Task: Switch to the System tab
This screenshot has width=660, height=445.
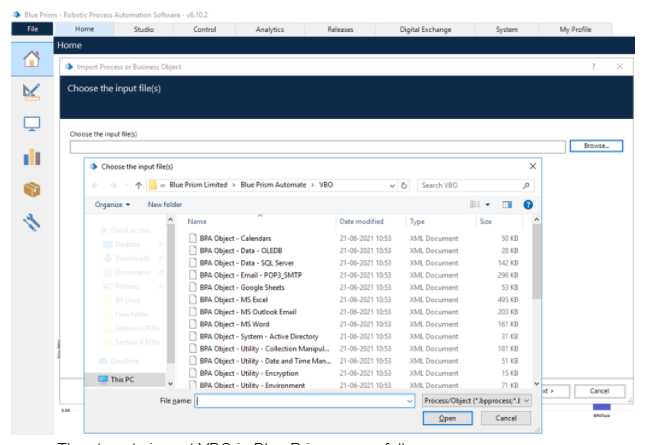Action: tap(507, 29)
